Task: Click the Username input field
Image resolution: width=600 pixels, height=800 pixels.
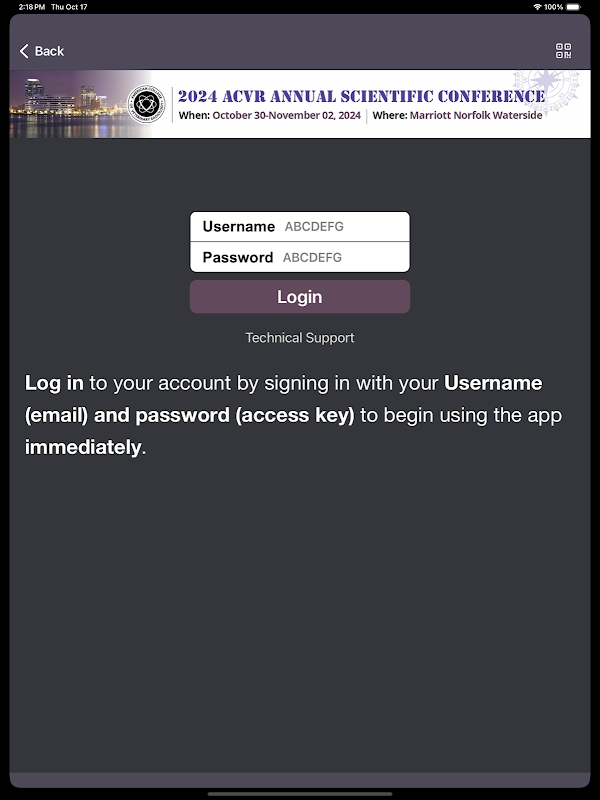Action: point(300,227)
